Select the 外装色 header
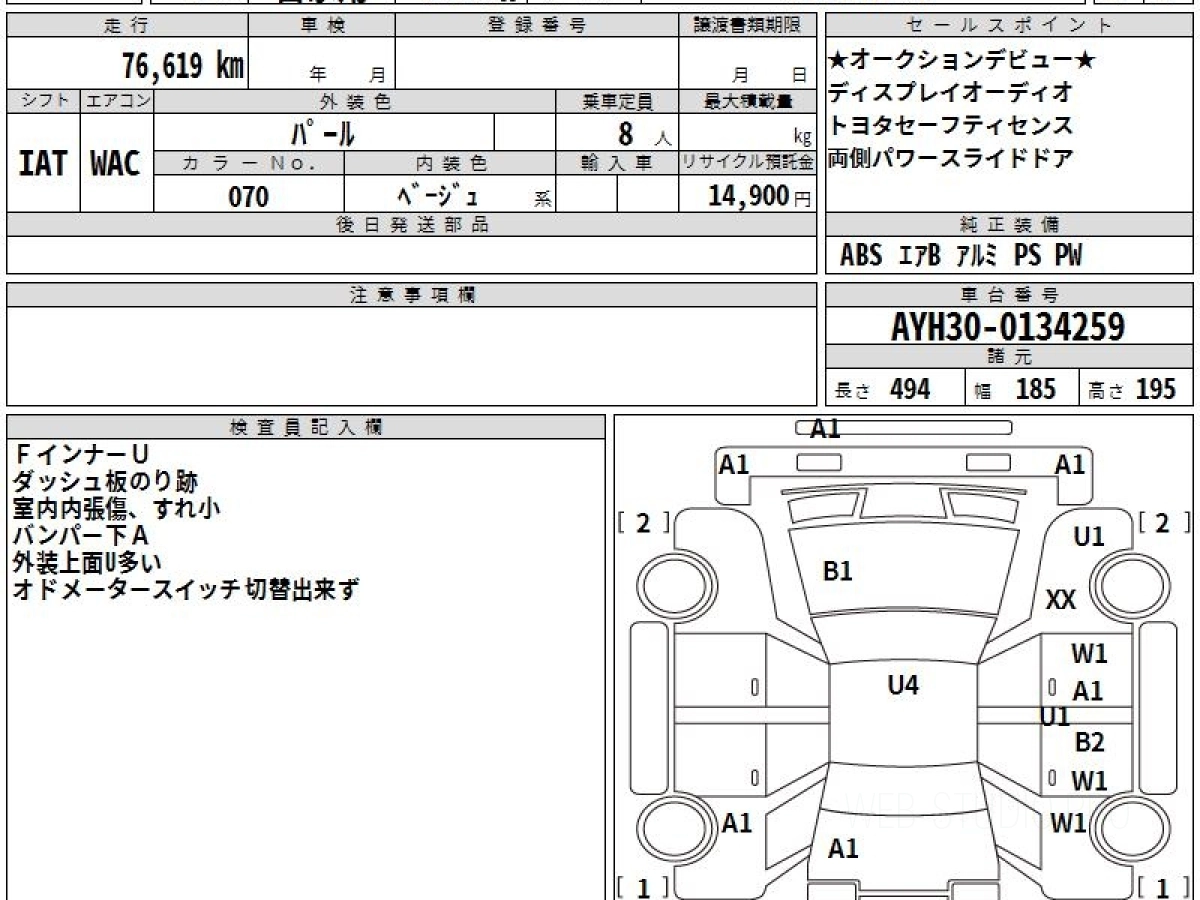 coord(355,101)
